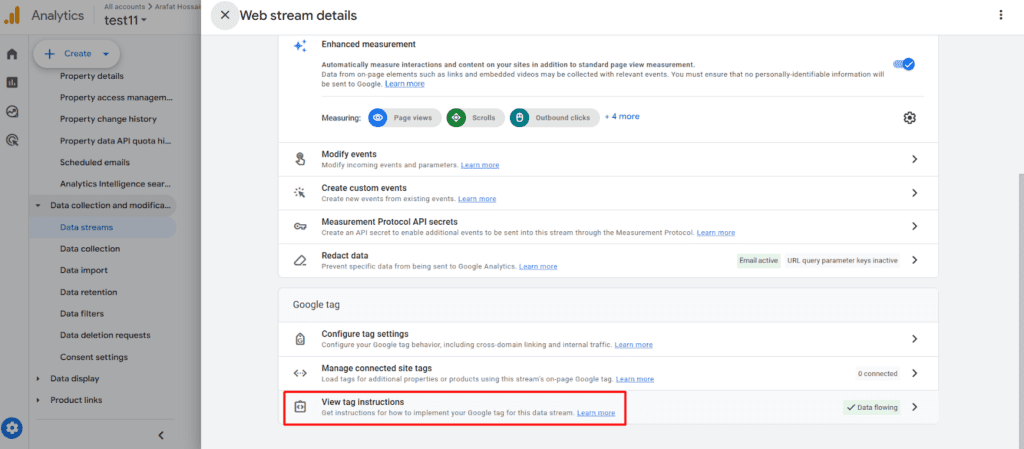Click the Modify events hand icon

300,159
